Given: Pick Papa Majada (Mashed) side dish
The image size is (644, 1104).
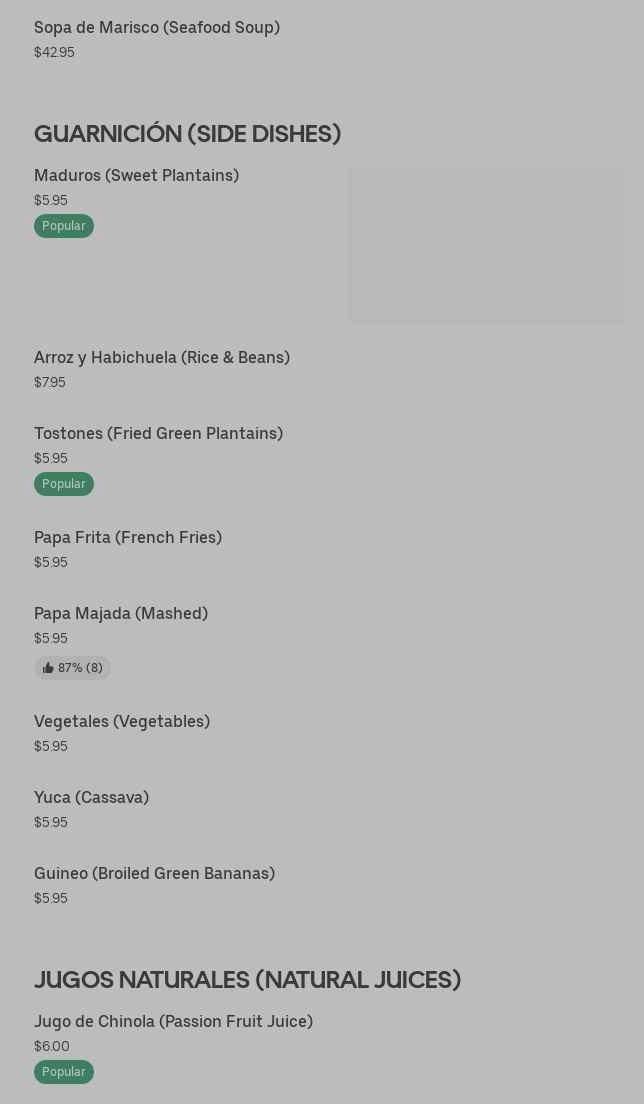Looking at the screenshot, I should 121,613.
